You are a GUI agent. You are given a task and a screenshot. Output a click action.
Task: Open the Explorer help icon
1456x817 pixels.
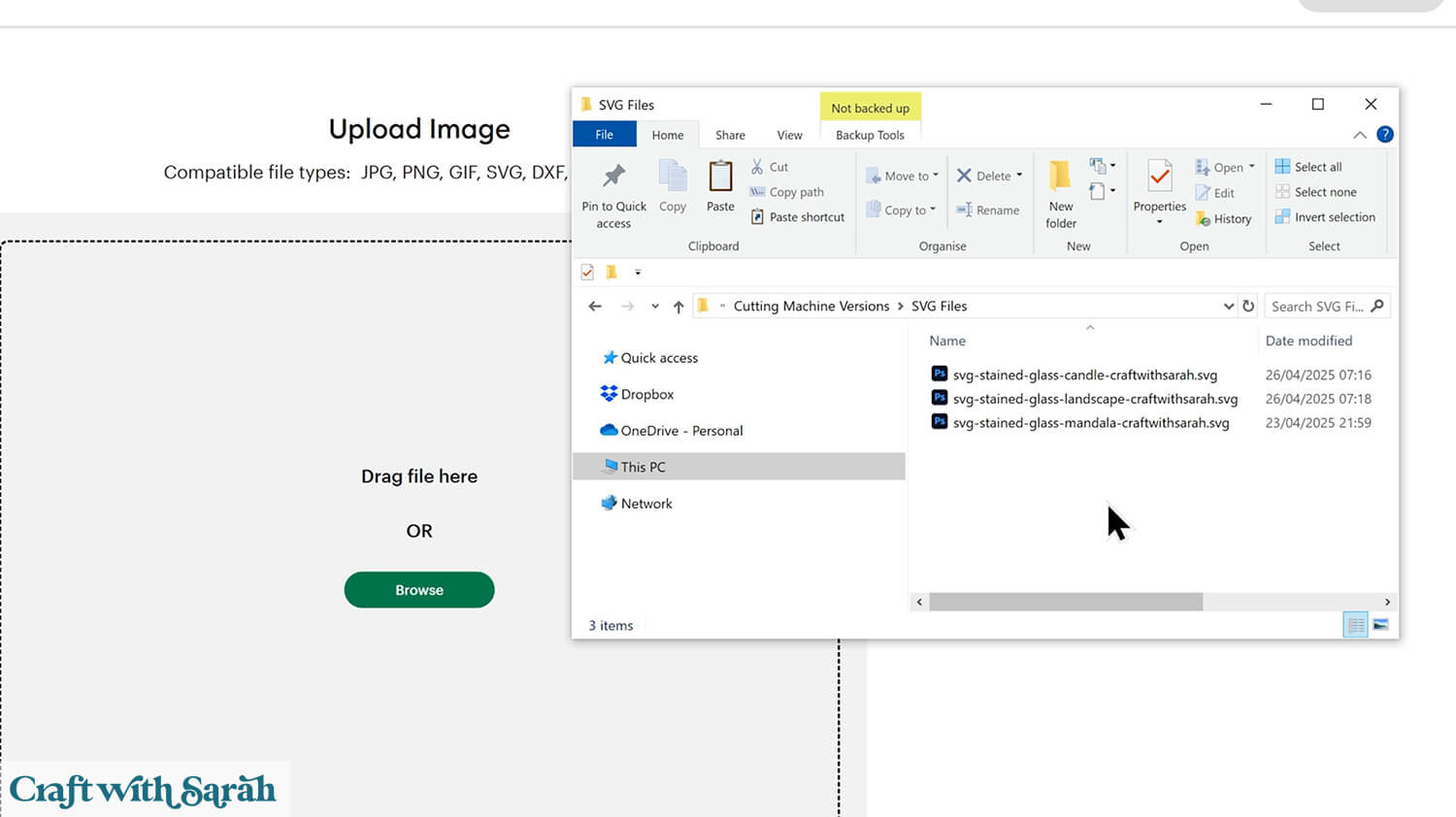pos(1385,135)
